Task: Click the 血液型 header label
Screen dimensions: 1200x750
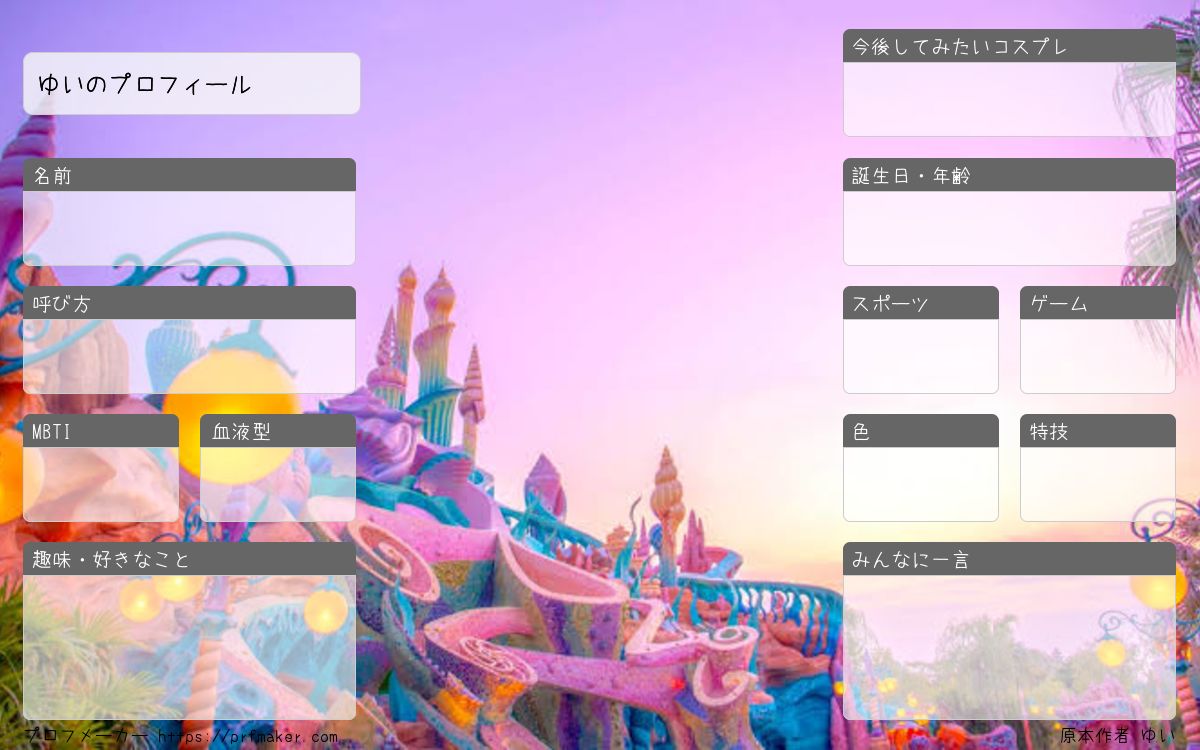Action: click(278, 431)
